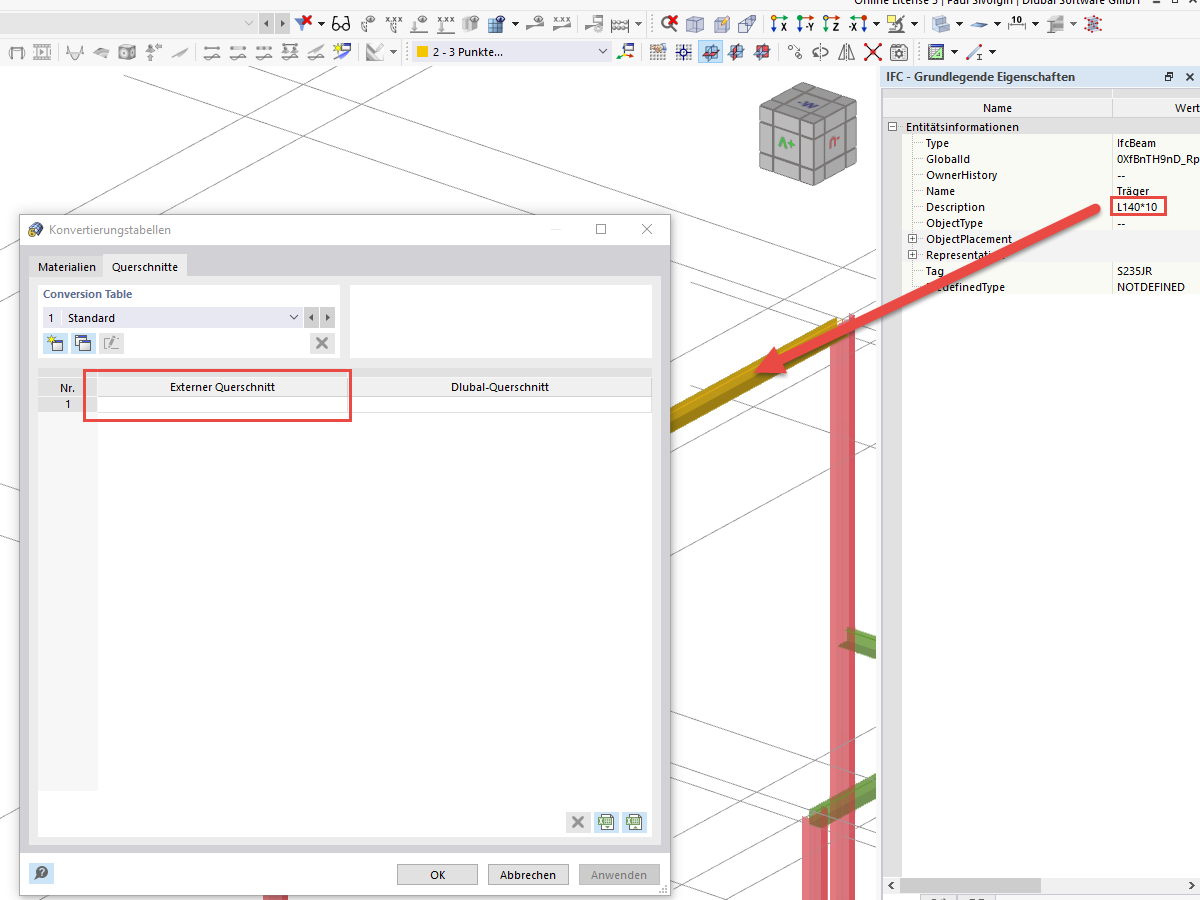Click the rotate icon in second toolbar
The image size is (1200, 900).
click(x=820, y=52)
